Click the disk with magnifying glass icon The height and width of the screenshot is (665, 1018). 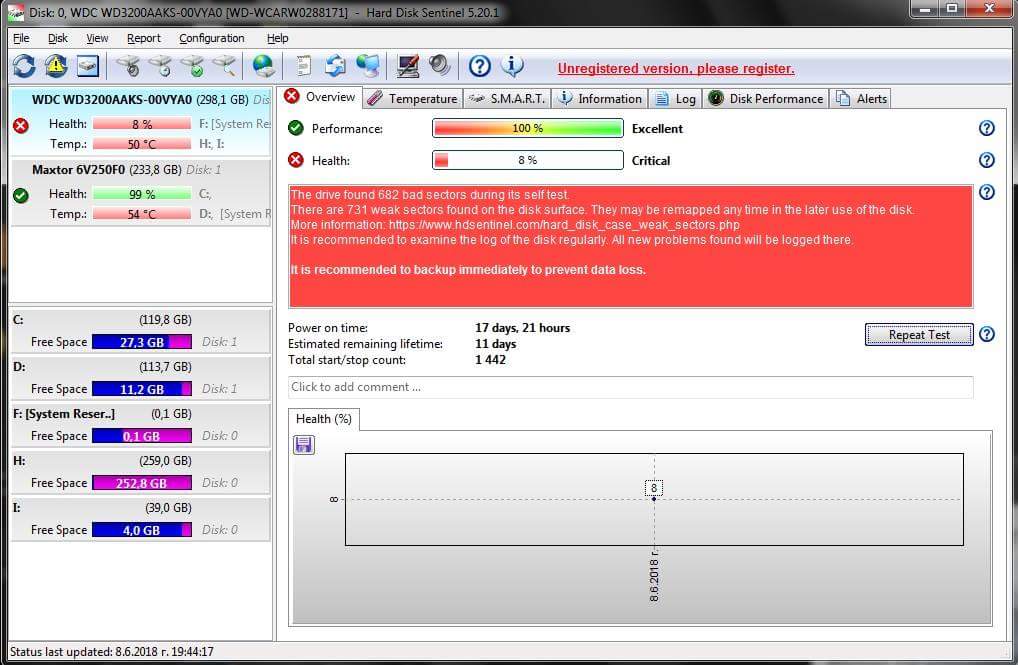(225, 66)
